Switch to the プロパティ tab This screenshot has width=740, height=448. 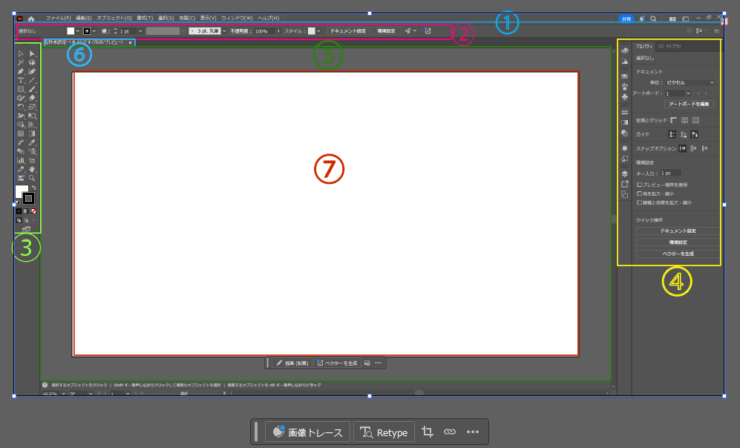644,46
